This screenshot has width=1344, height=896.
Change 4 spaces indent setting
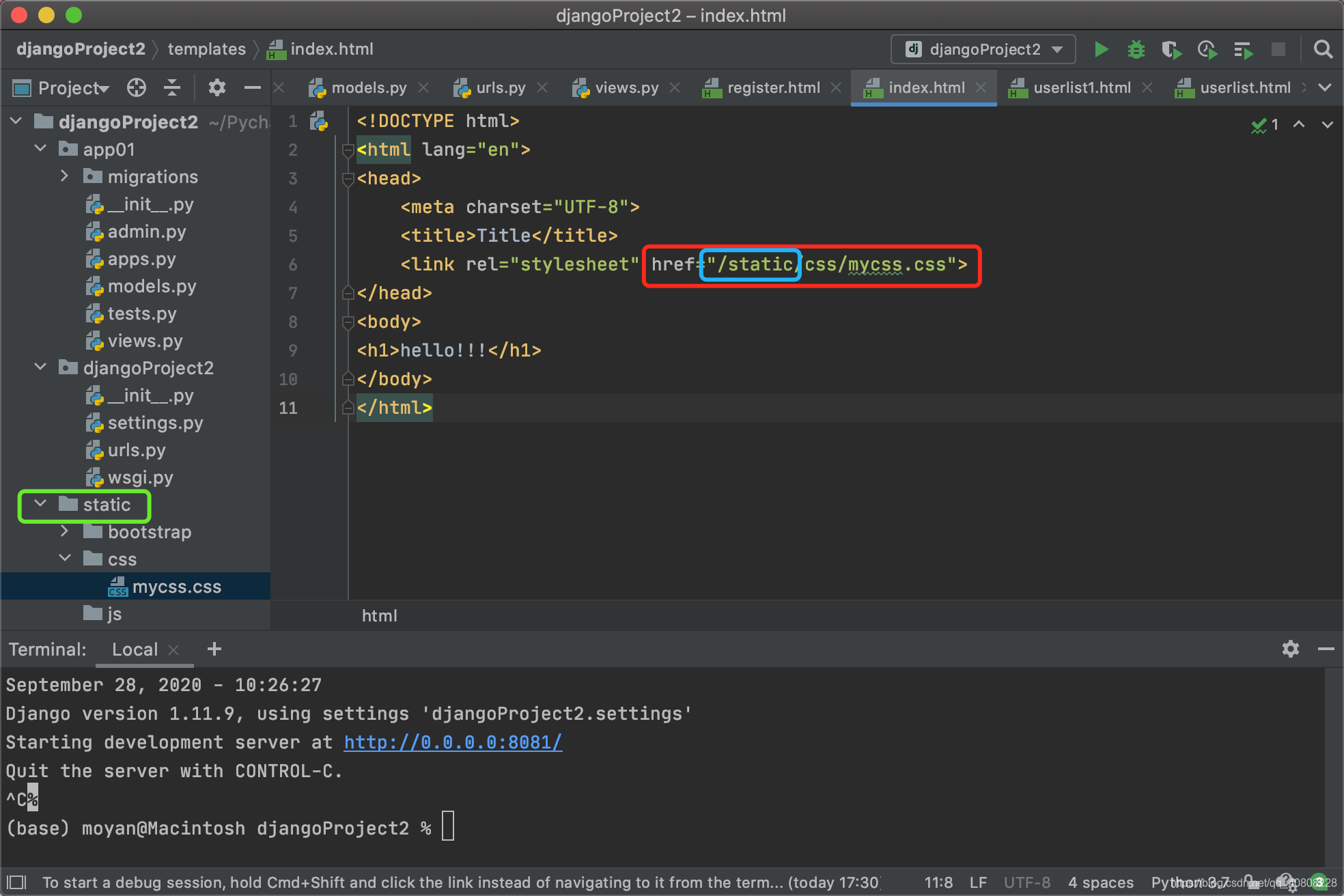[x=1101, y=882]
